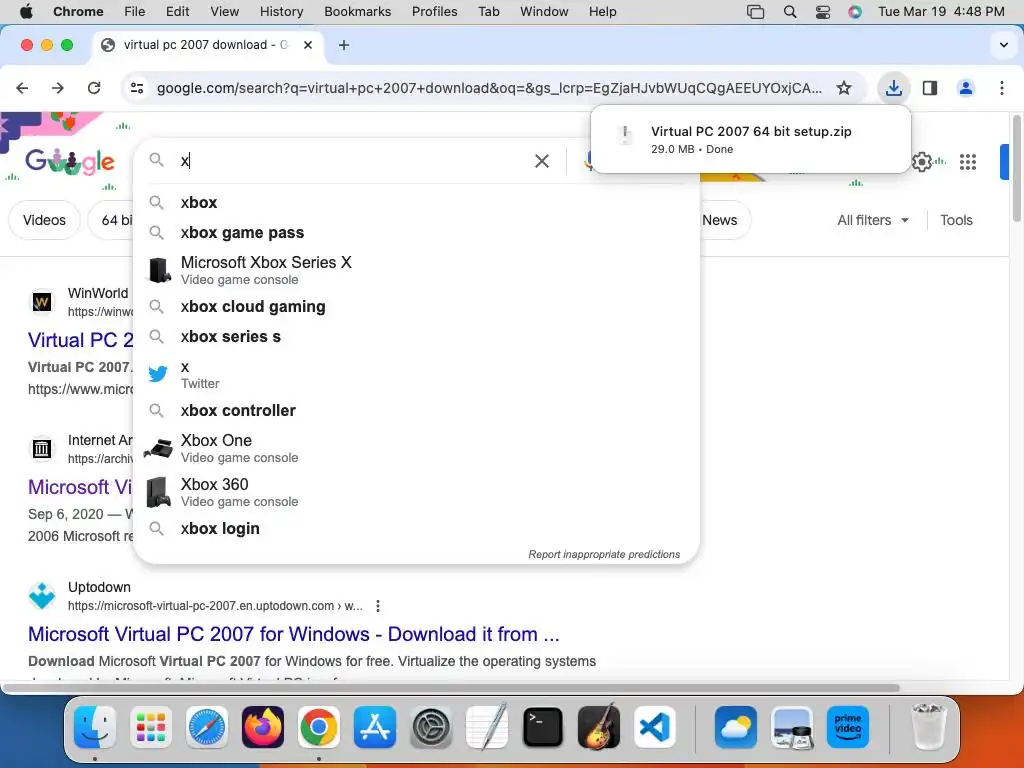Click the vertical page scrollbar
The image size is (1024, 768).
tap(1017, 168)
